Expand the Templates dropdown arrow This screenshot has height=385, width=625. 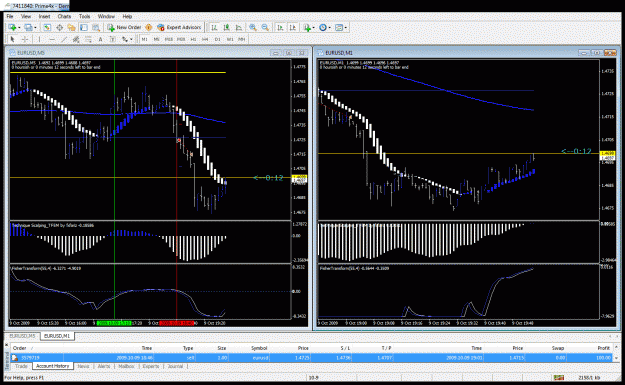pos(346,28)
